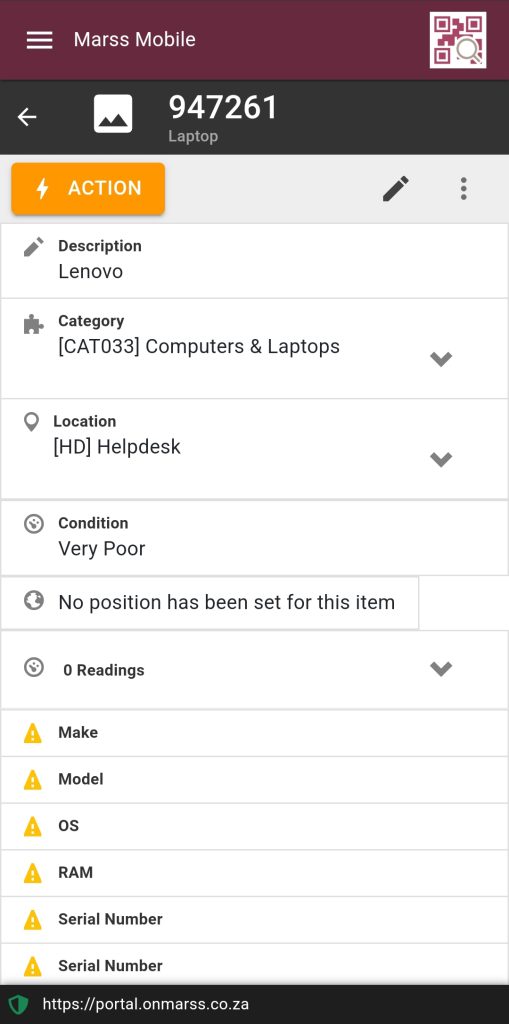Viewport: 509px width, 1024px height.
Task: Open the three-dot more options menu
Action: click(x=463, y=189)
